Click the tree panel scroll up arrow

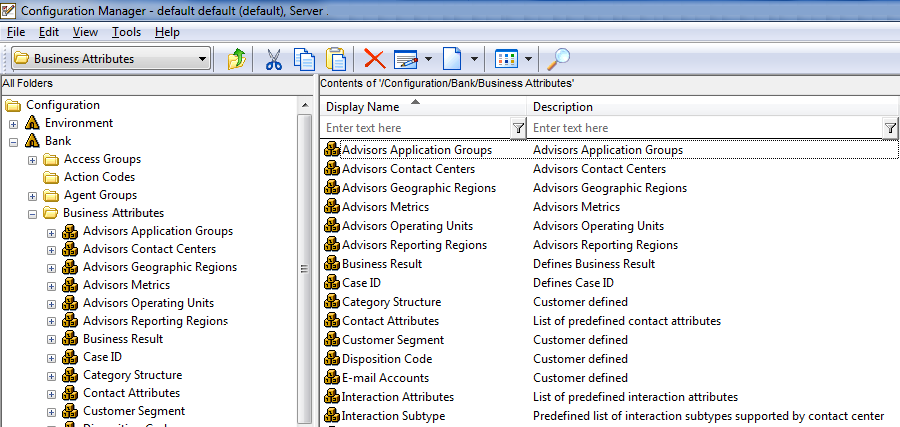pyautogui.click(x=305, y=105)
